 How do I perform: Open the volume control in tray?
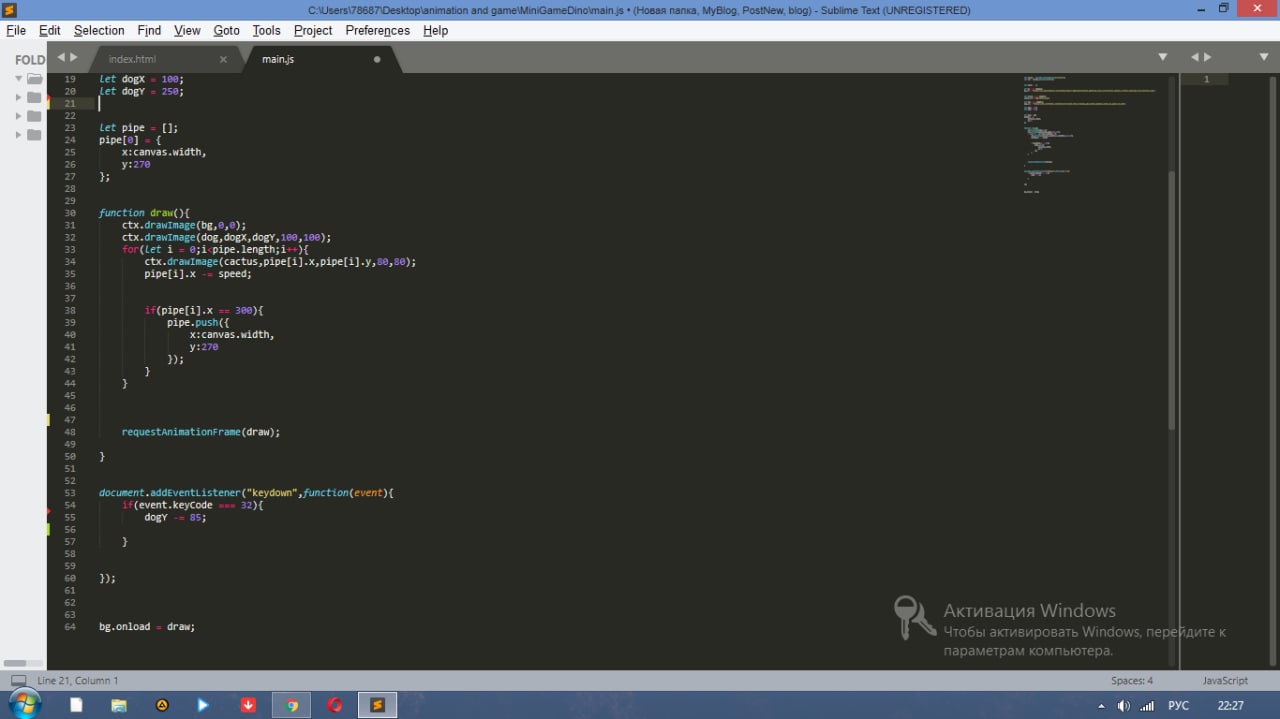1124,706
